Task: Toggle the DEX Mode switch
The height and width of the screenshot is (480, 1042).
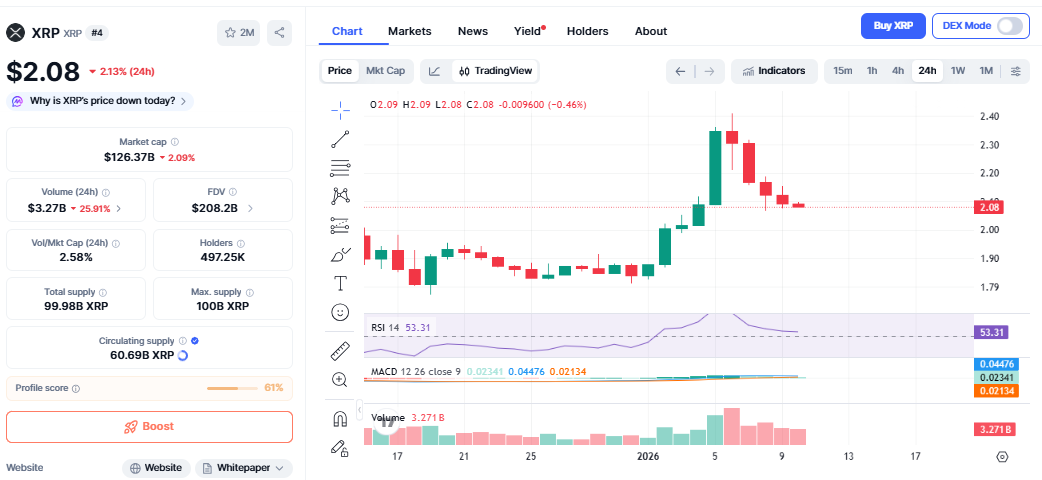Action: point(1010,26)
